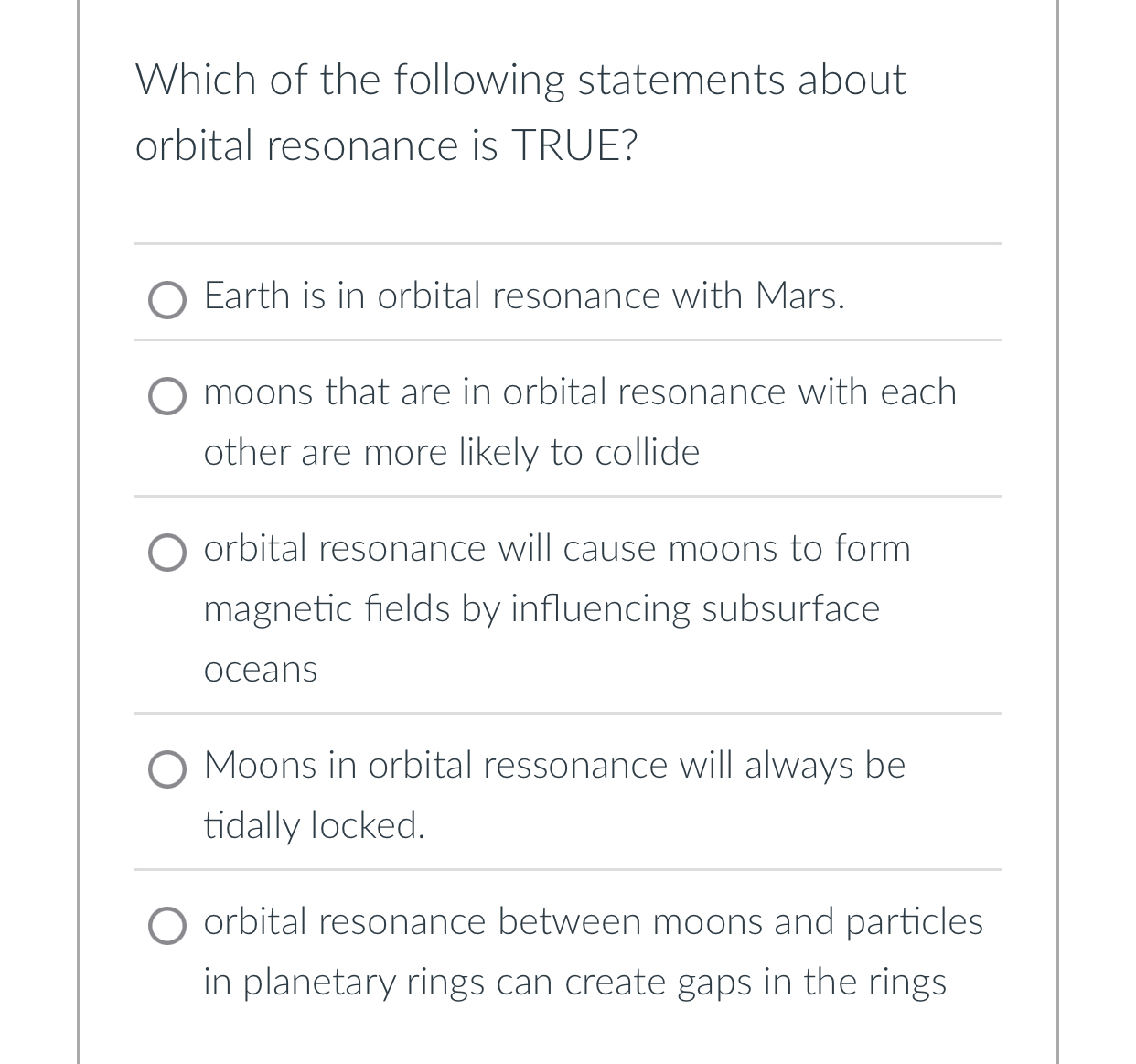Select the answer about gaps in planetary rings

(x=167, y=927)
